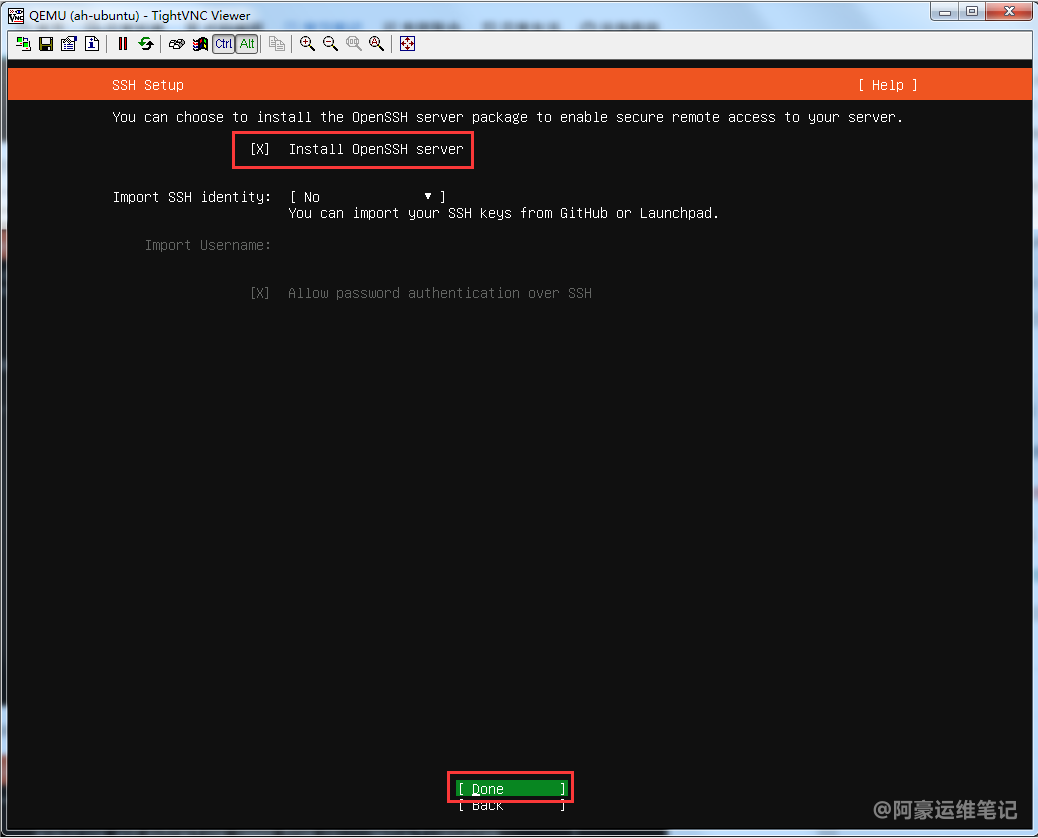Click the Zoom in magnifier icon

[308, 44]
